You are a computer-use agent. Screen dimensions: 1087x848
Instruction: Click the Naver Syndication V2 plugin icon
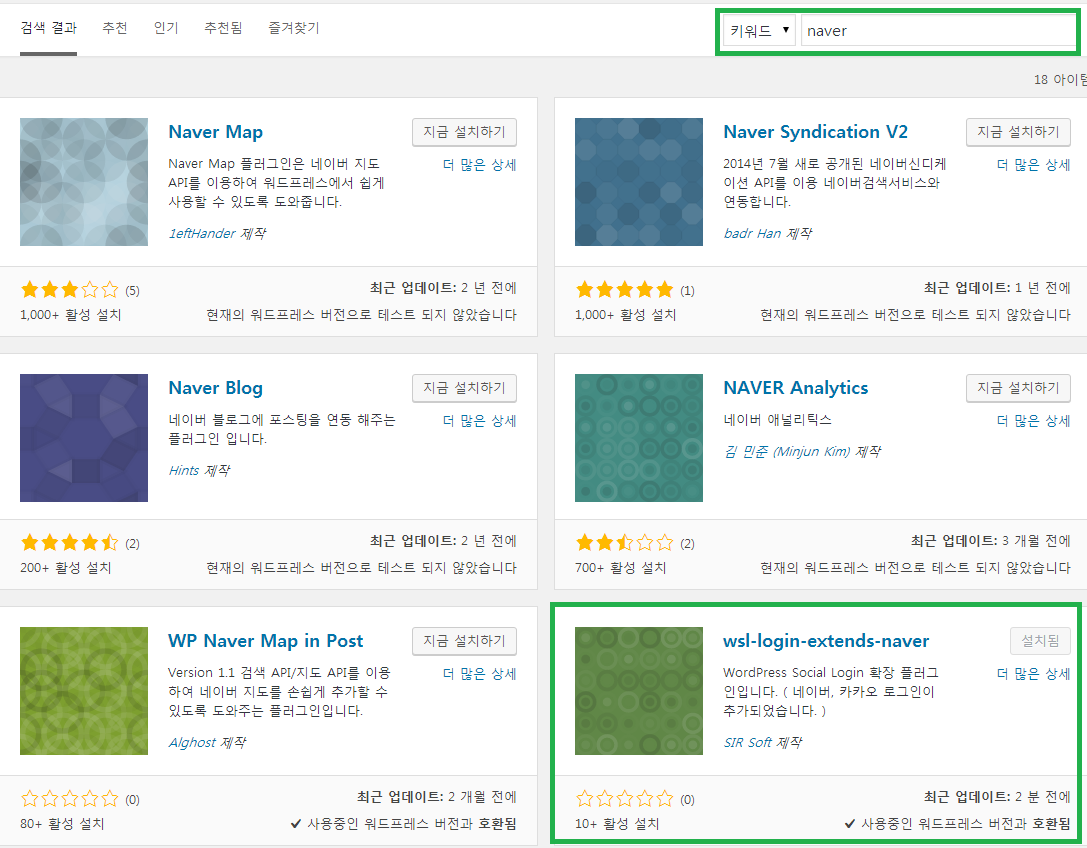[x=639, y=182]
